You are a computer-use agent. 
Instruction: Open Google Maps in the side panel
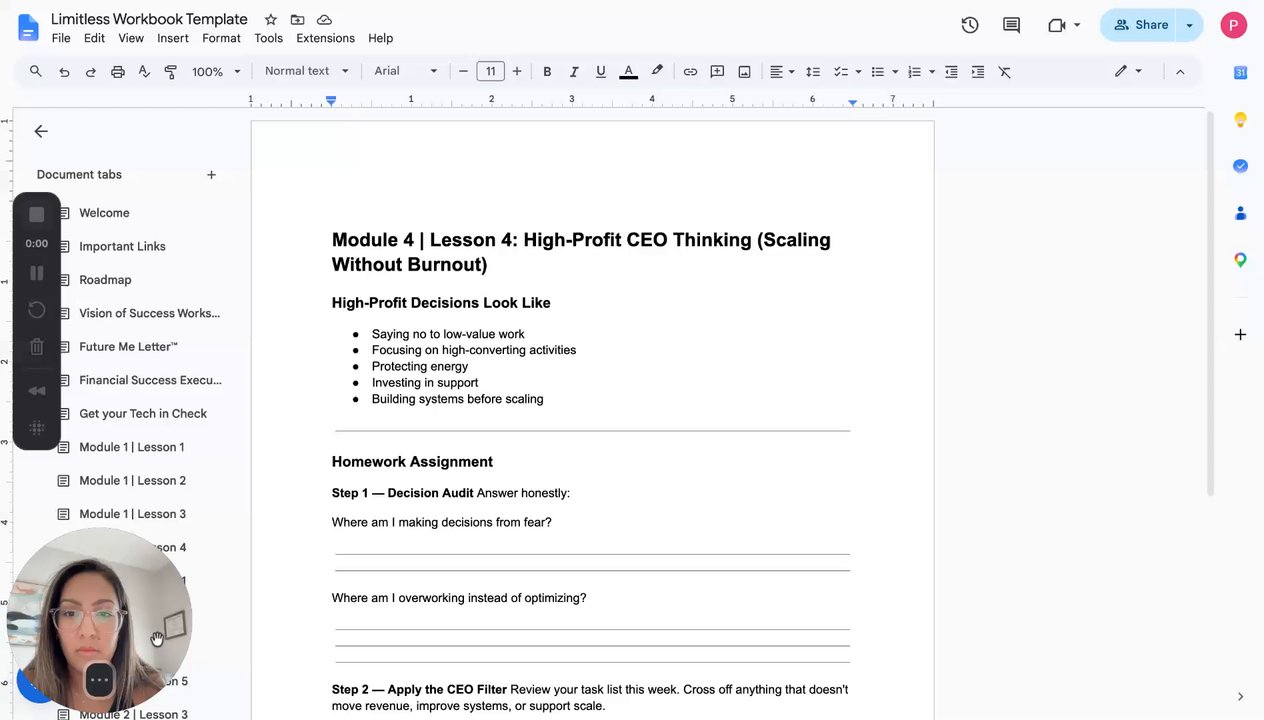point(1240,260)
